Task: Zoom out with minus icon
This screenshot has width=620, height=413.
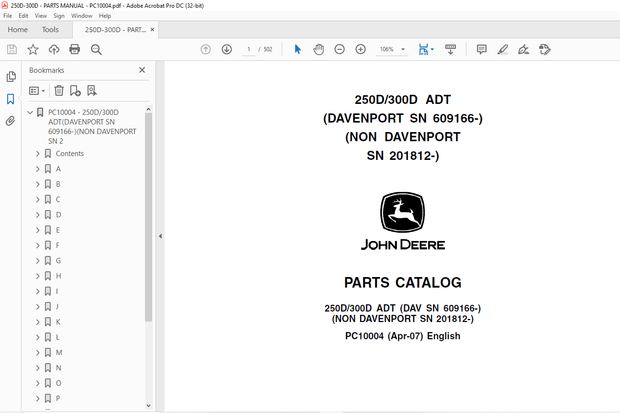Action: (339, 49)
